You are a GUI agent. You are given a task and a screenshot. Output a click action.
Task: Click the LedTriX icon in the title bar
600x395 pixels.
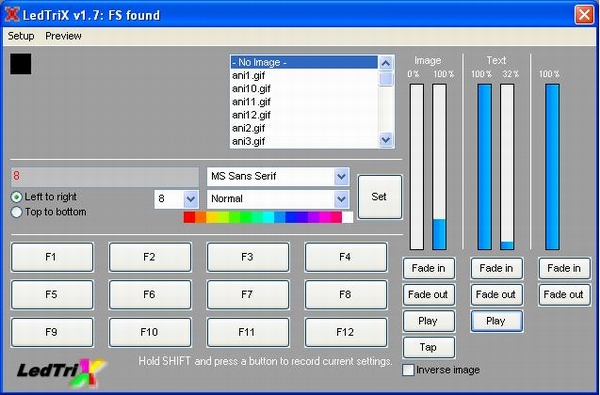pyautogui.click(x=12, y=15)
